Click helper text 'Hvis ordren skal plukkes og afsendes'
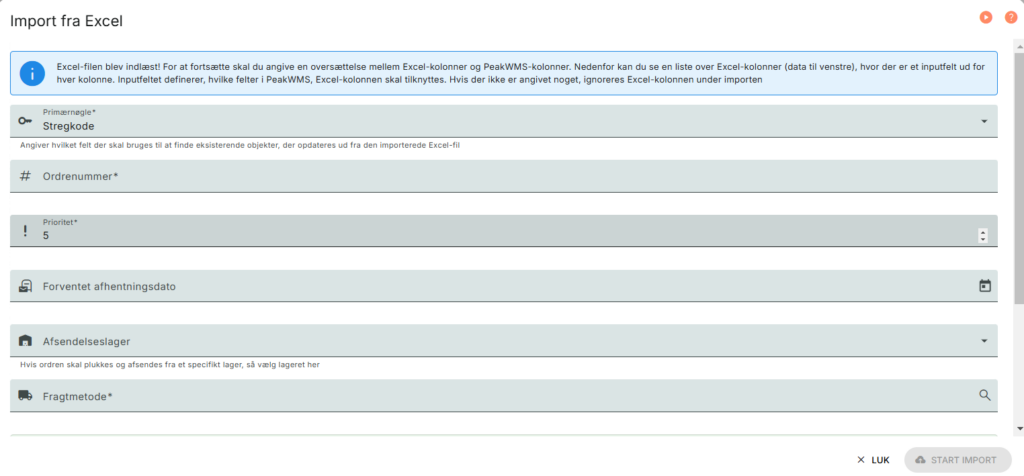 coord(170,364)
